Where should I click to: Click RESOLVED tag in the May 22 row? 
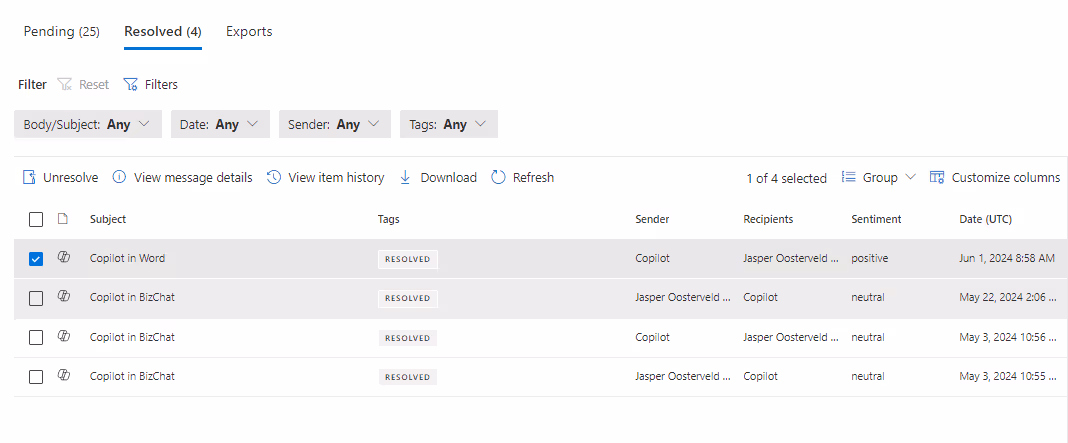pos(408,299)
